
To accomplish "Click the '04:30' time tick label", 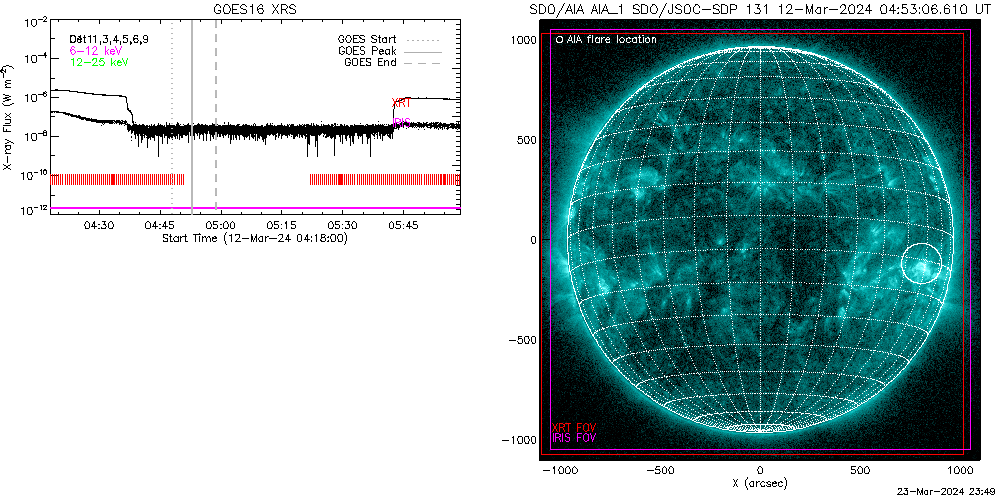I will pos(98,224).
